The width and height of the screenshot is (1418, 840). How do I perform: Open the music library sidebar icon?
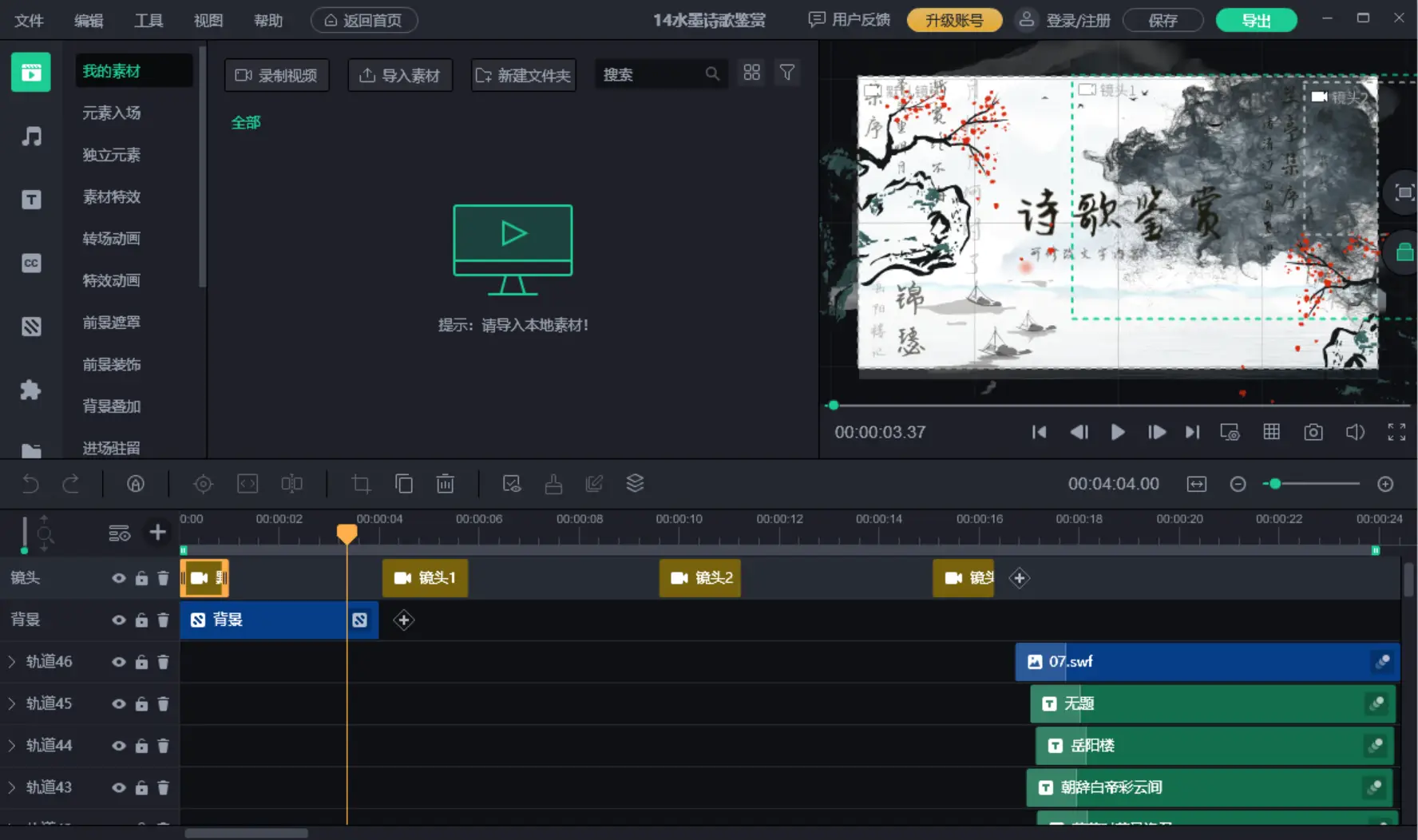tap(31, 137)
